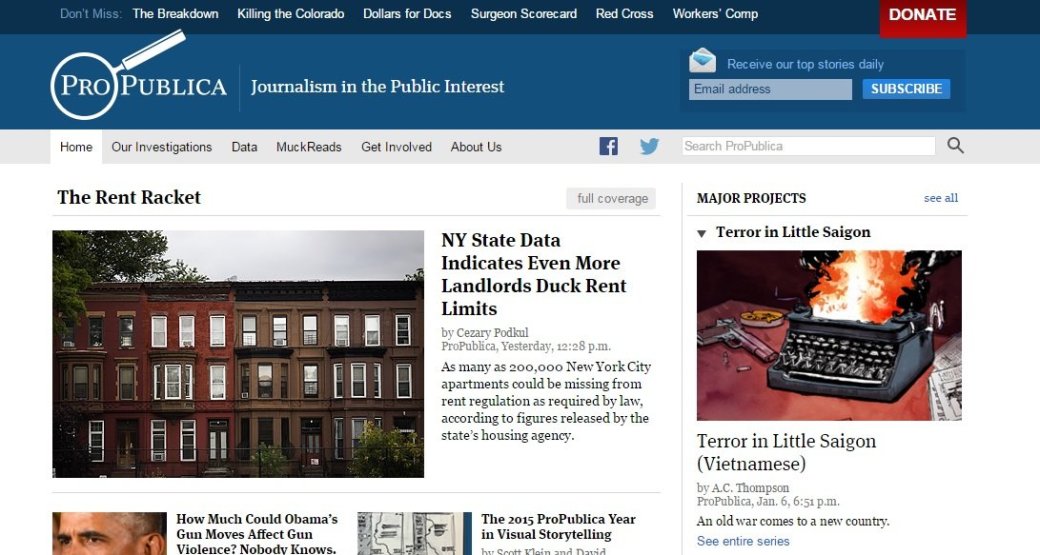Open Terror in Little Saigon (Vietnamese) headline

786,452
